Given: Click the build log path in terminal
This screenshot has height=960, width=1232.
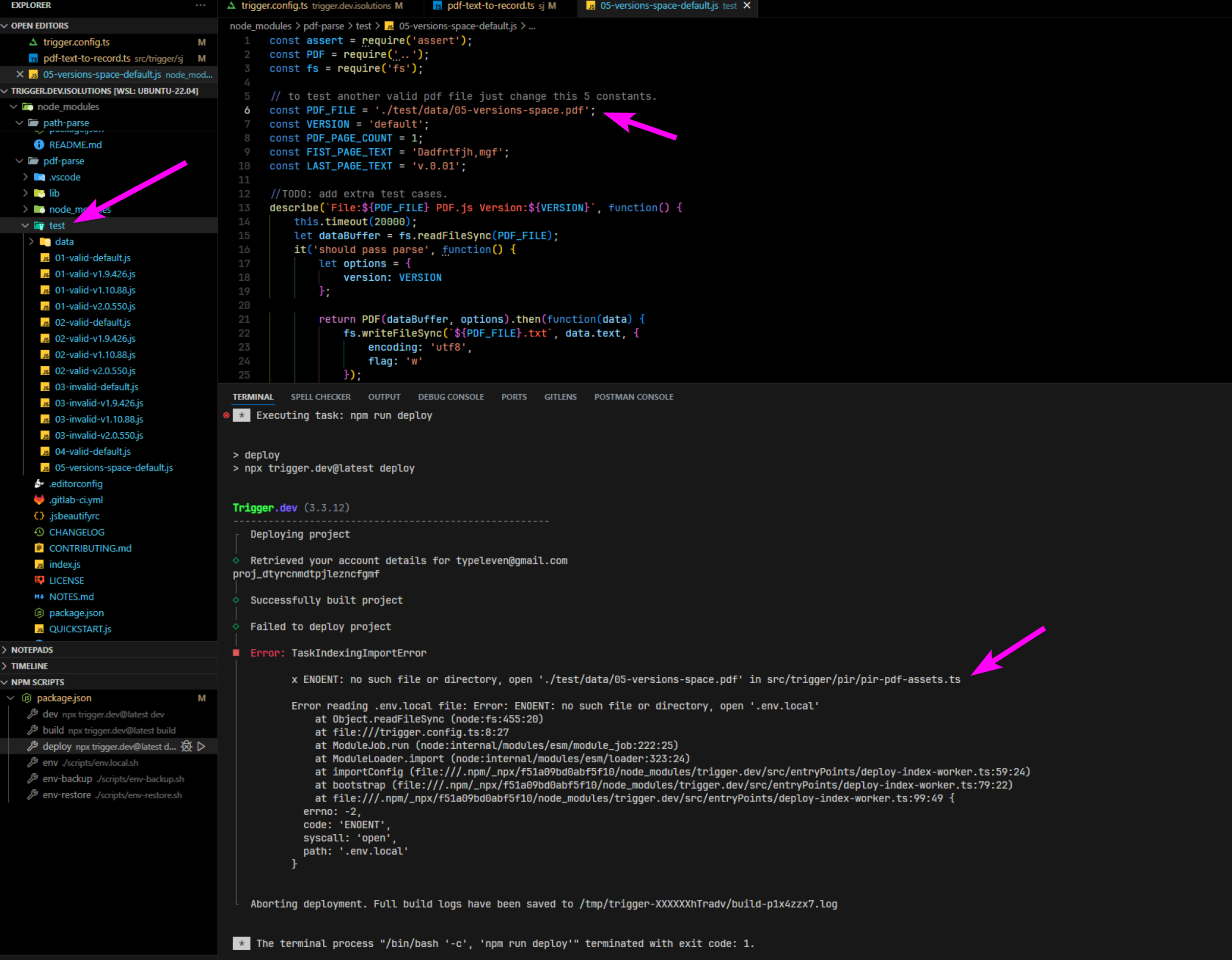Looking at the screenshot, I should pos(708,904).
